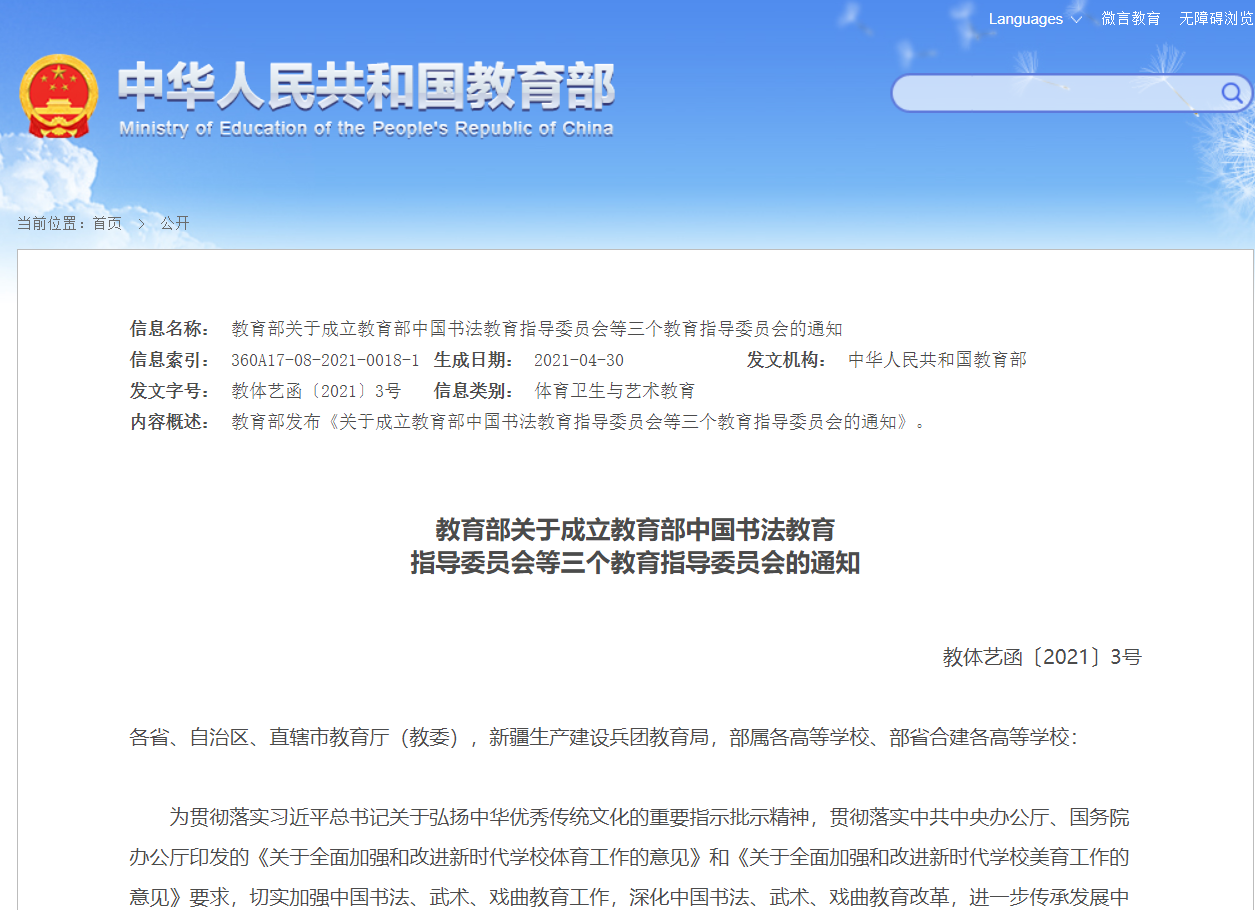Viewport: 1255px width, 910px height.
Task: Click the 发文机构 label
Action: point(787,360)
